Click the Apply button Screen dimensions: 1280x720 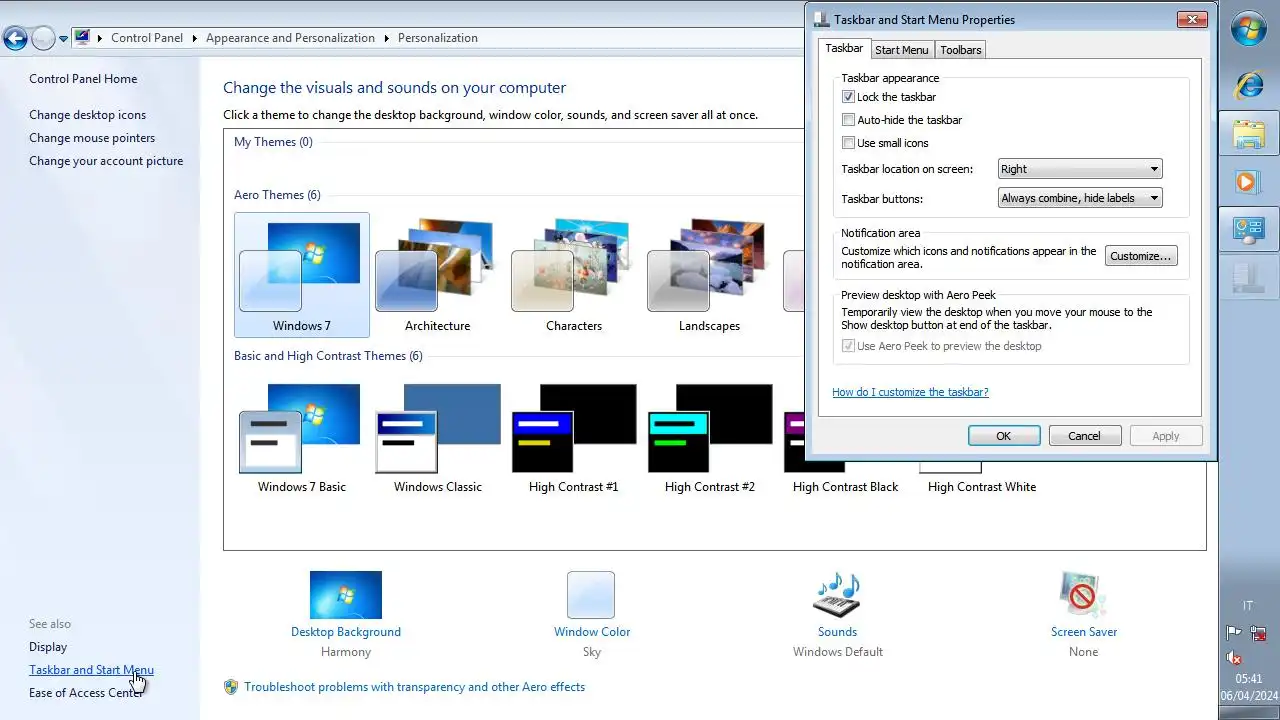(x=1166, y=436)
